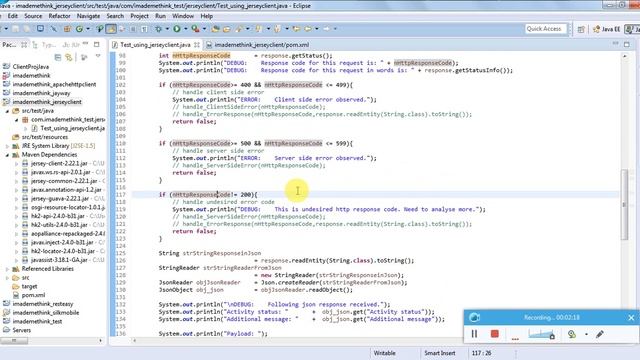Open the Project menu
The image size is (640, 360).
[139, 16]
